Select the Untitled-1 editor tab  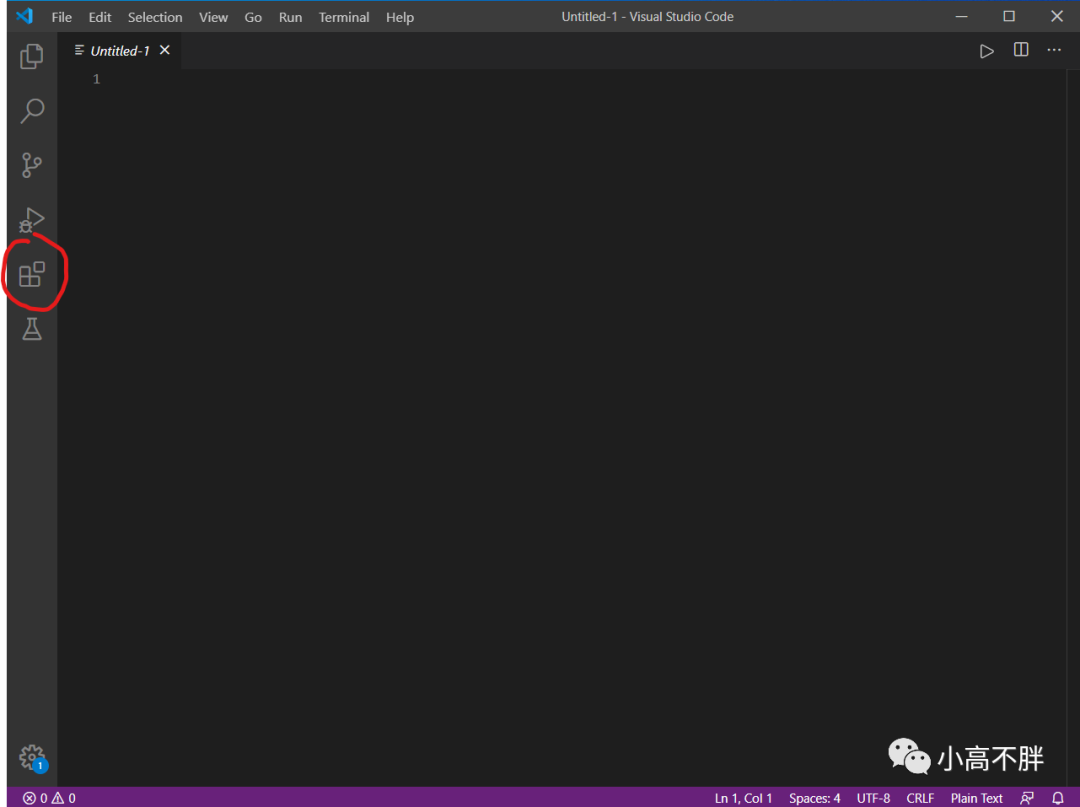[120, 50]
